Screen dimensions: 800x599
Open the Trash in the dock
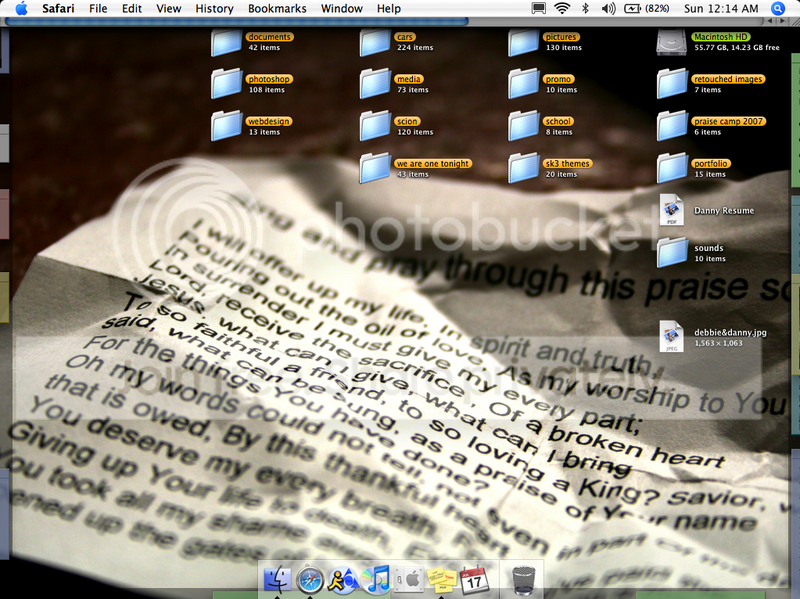(x=523, y=578)
